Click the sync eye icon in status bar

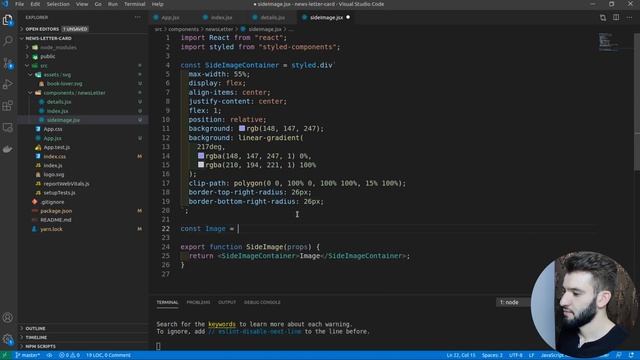point(49,355)
